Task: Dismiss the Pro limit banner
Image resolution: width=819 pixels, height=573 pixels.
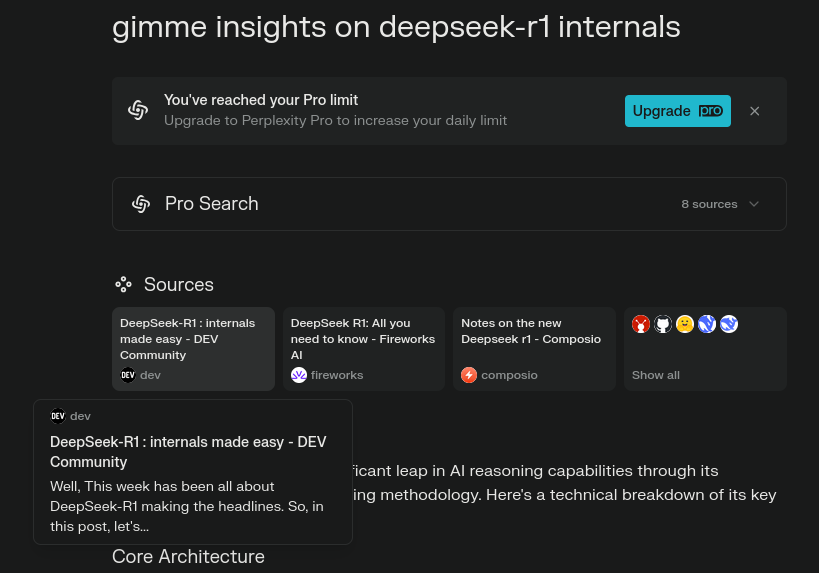Action: 754,111
